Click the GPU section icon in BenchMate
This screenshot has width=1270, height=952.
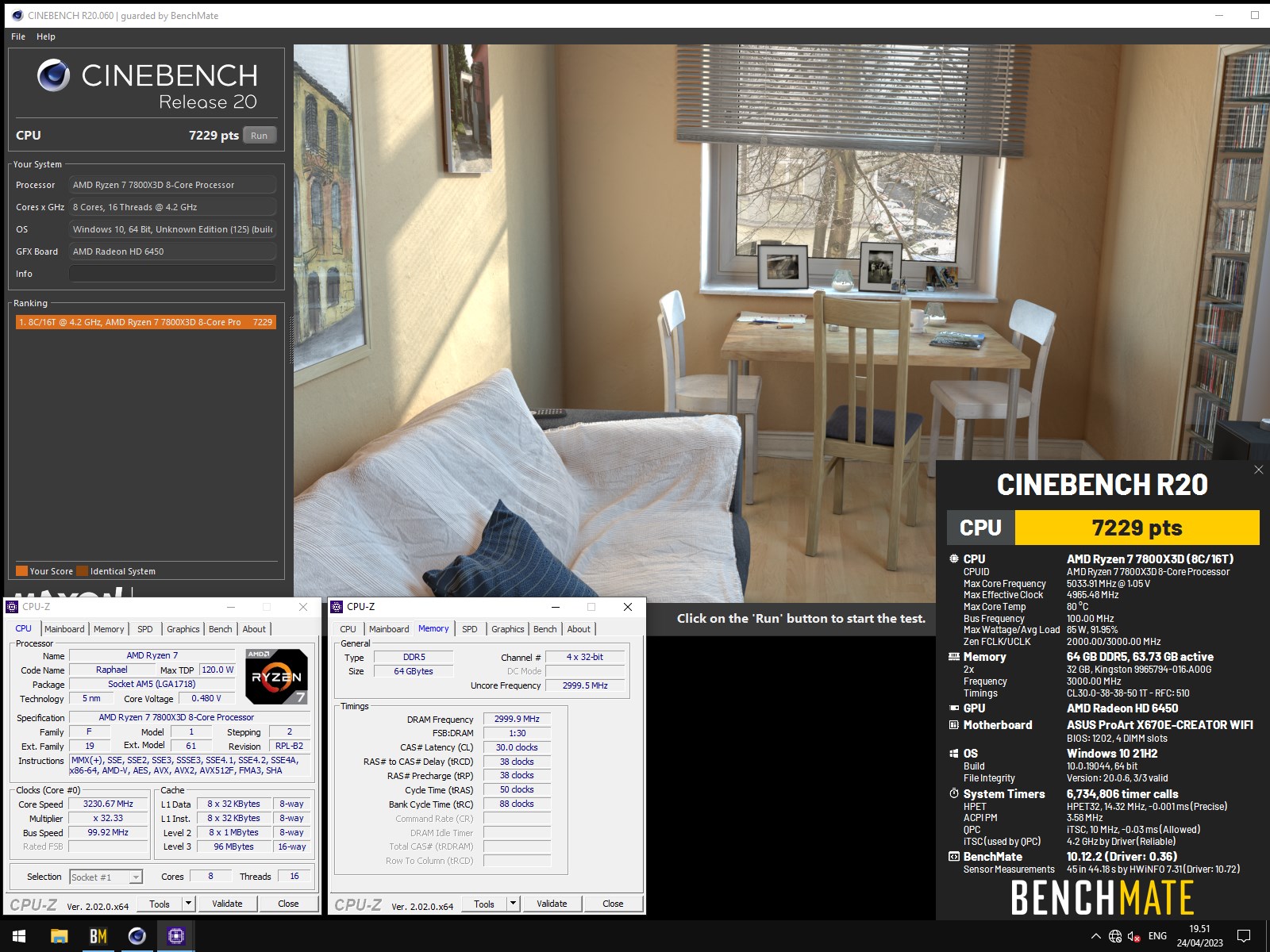coord(954,708)
